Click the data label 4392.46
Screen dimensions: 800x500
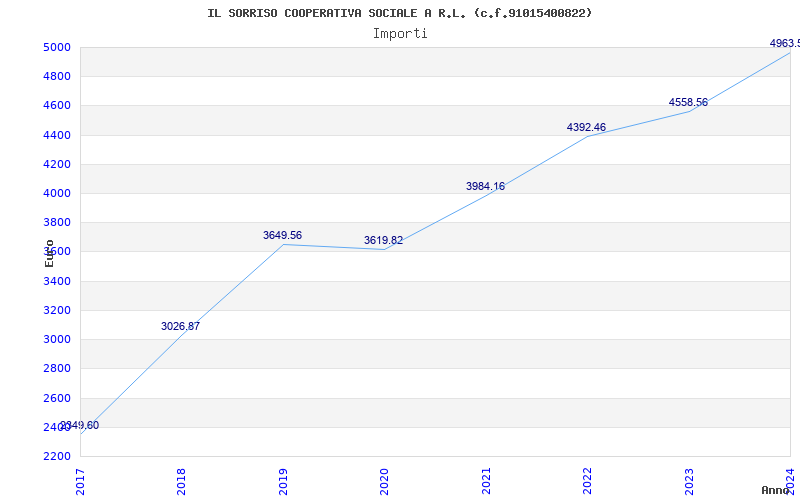(586, 128)
